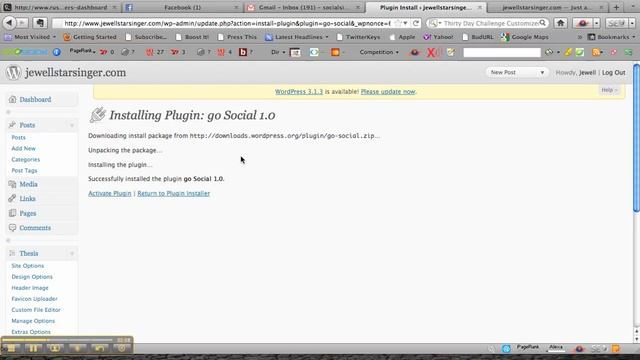Open Site Options under Thesis
This screenshot has height=360, width=640.
pyautogui.click(x=28, y=266)
